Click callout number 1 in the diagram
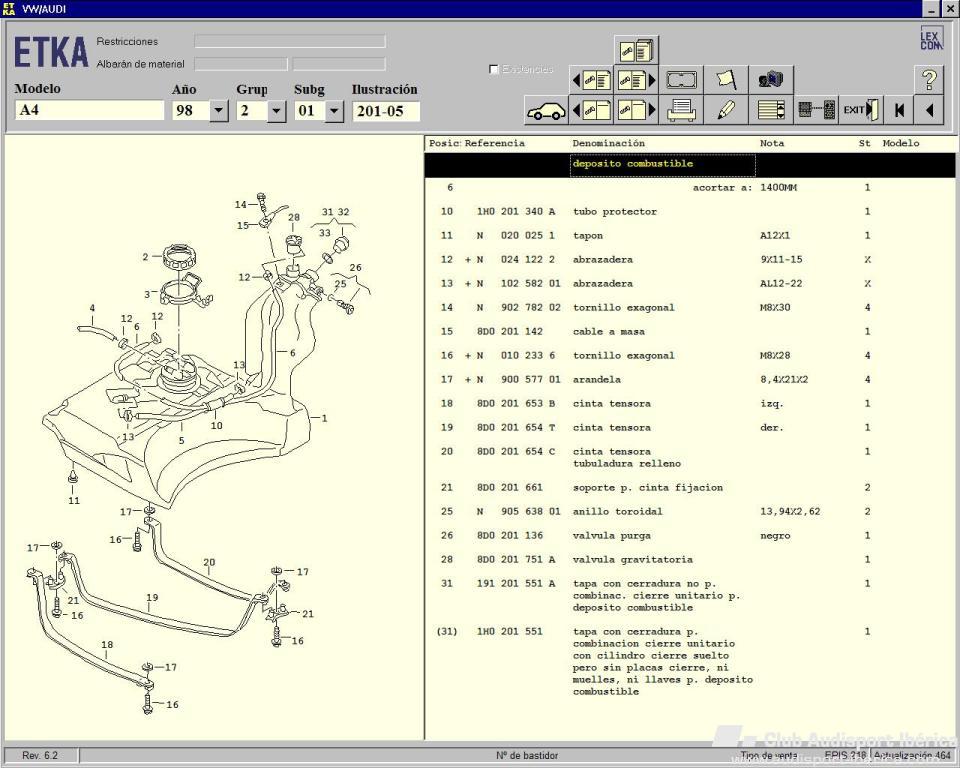 324,418
